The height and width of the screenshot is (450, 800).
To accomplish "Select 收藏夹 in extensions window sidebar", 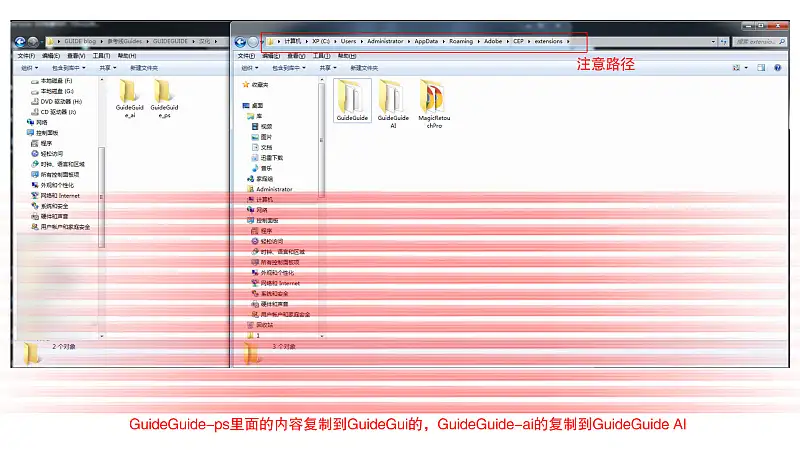I will coord(255,85).
